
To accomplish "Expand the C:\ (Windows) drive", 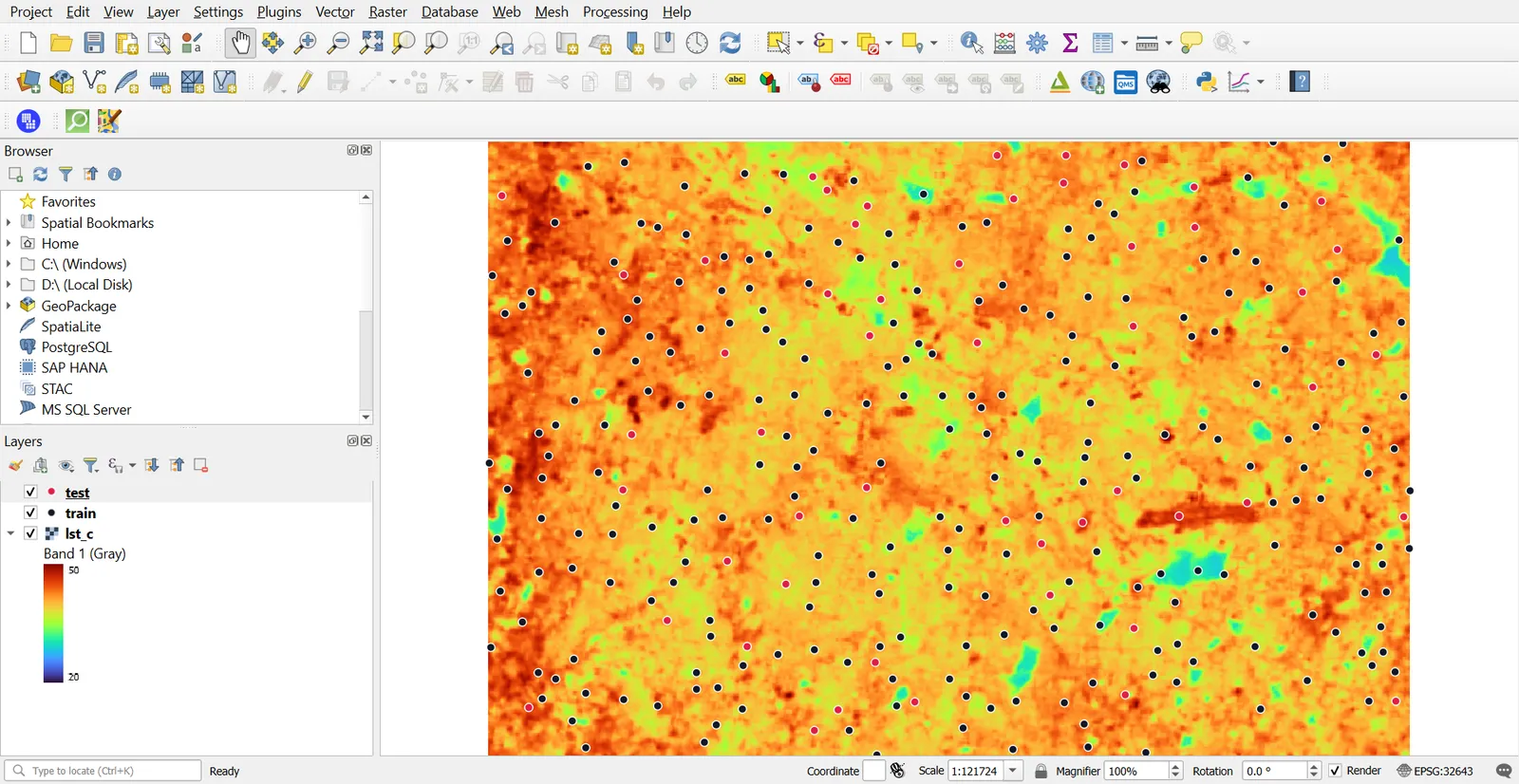I will (x=9, y=264).
